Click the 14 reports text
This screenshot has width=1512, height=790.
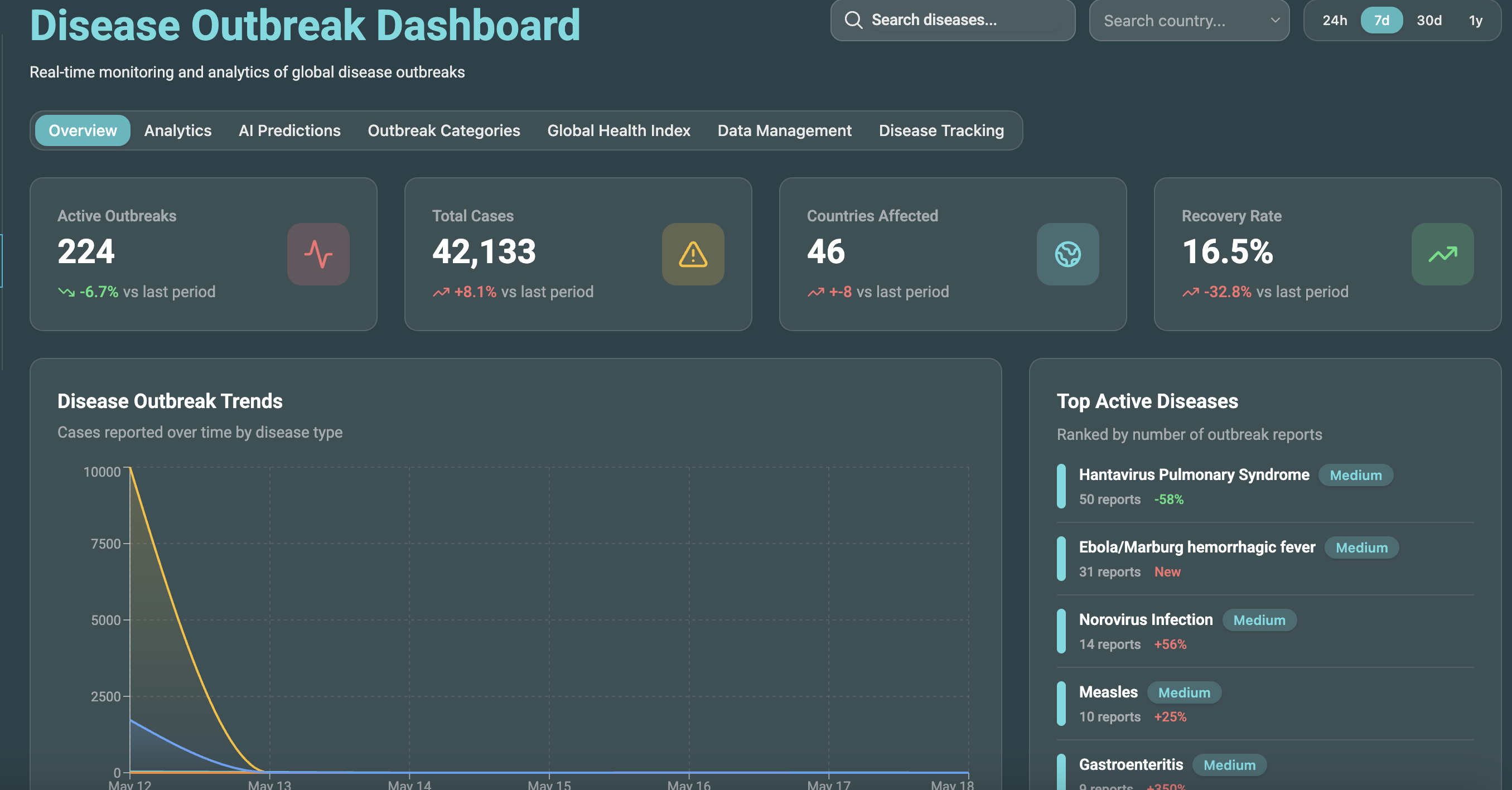1109,644
